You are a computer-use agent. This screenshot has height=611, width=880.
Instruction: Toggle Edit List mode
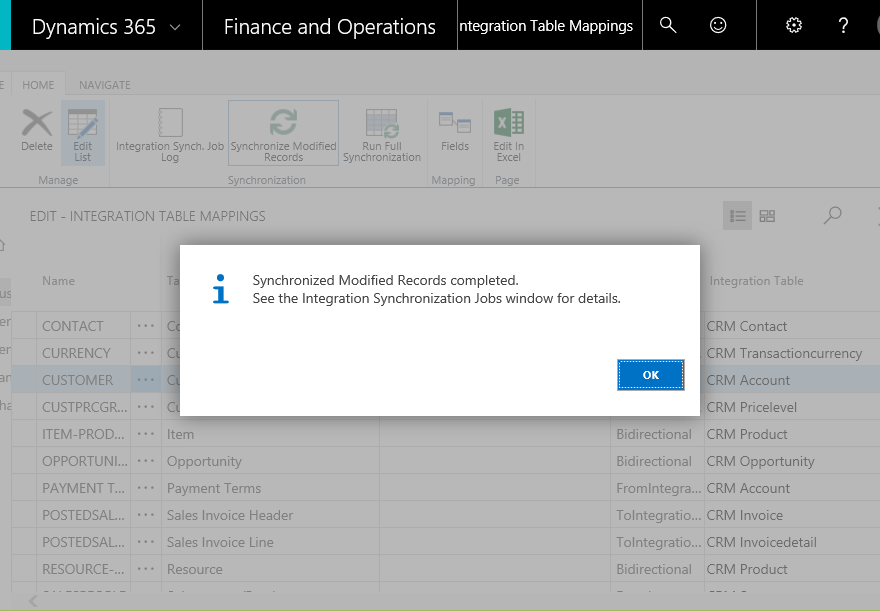[82, 134]
